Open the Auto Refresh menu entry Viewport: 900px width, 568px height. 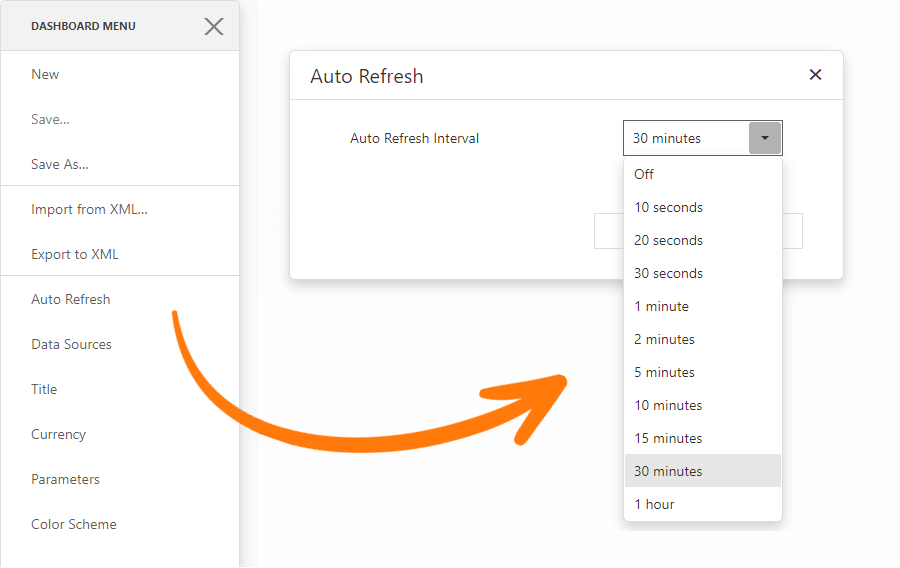point(71,299)
